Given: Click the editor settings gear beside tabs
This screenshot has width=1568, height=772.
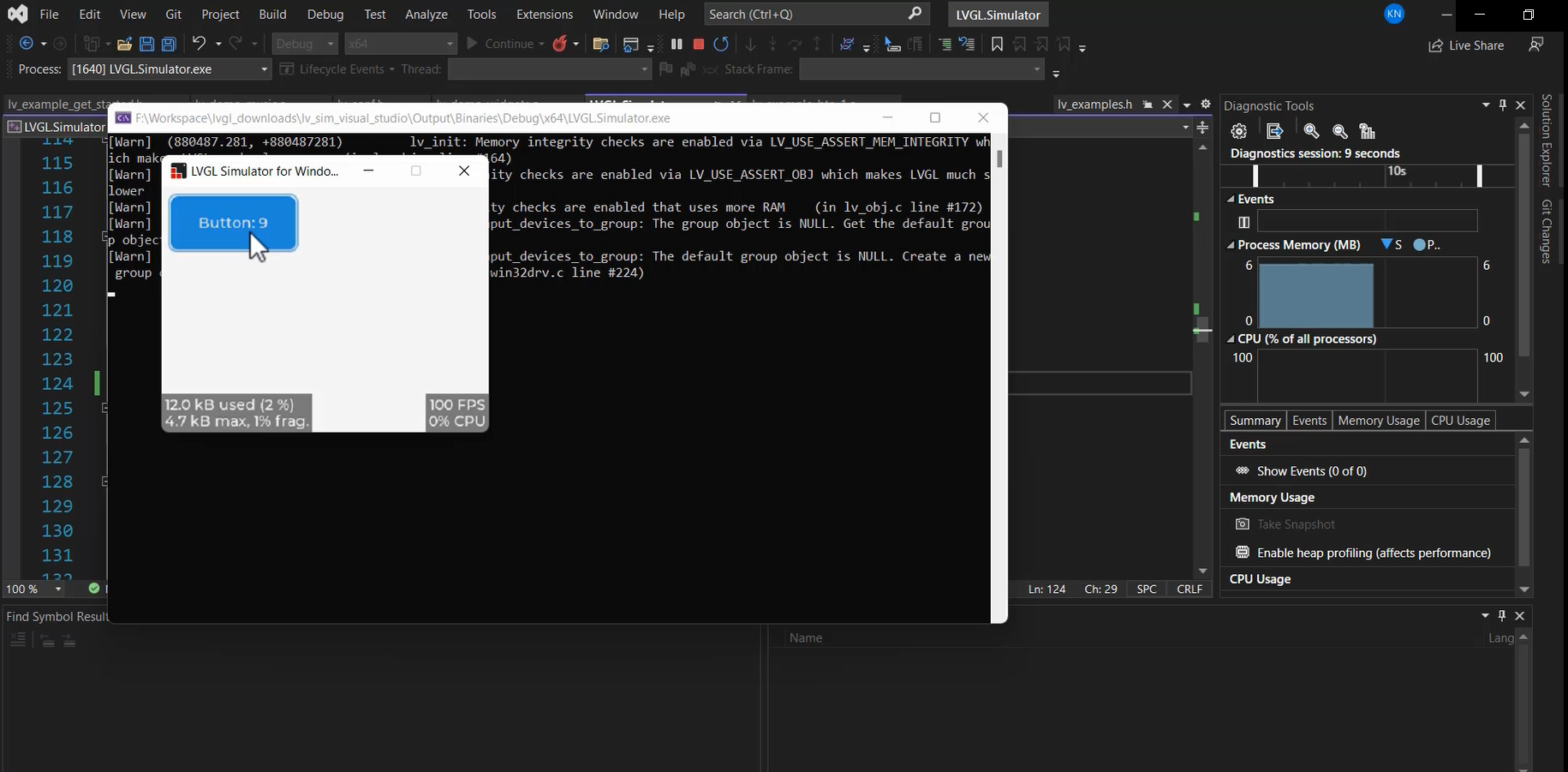Looking at the screenshot, I should tap(1206, 104).
